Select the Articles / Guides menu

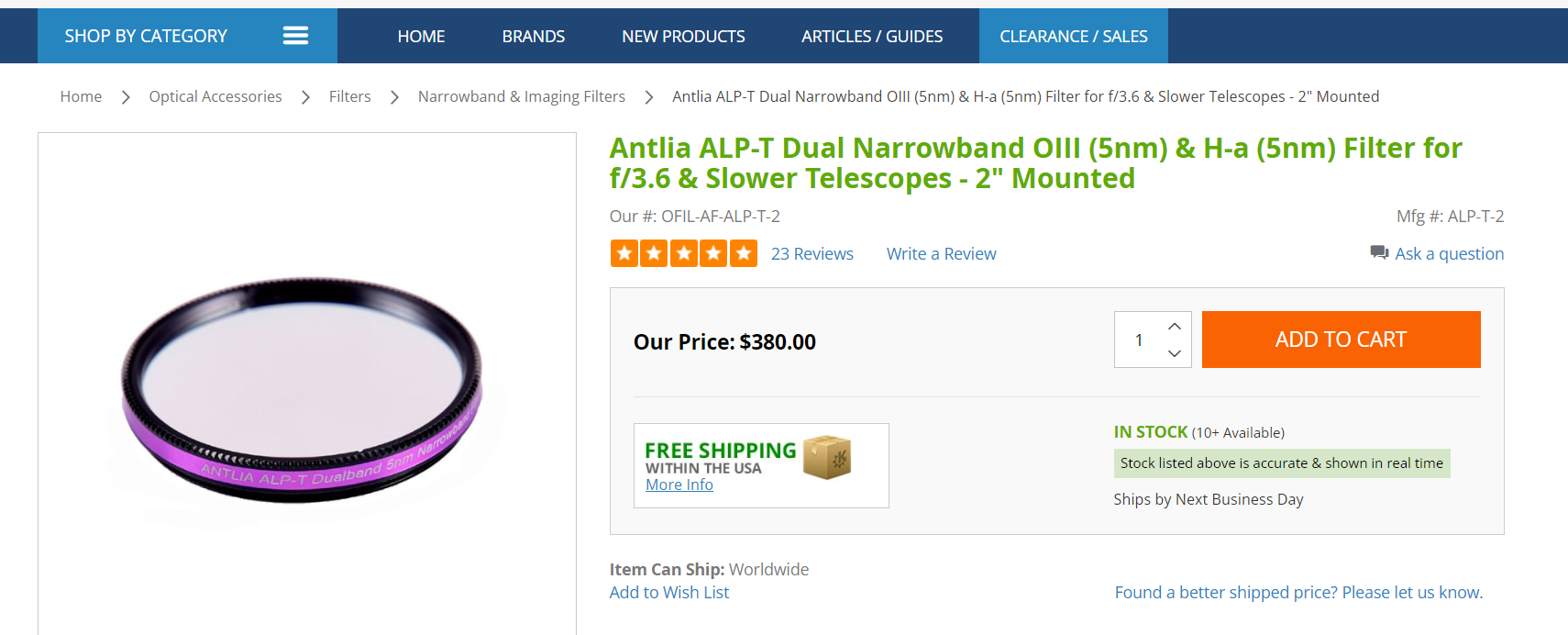coord(871,36)
